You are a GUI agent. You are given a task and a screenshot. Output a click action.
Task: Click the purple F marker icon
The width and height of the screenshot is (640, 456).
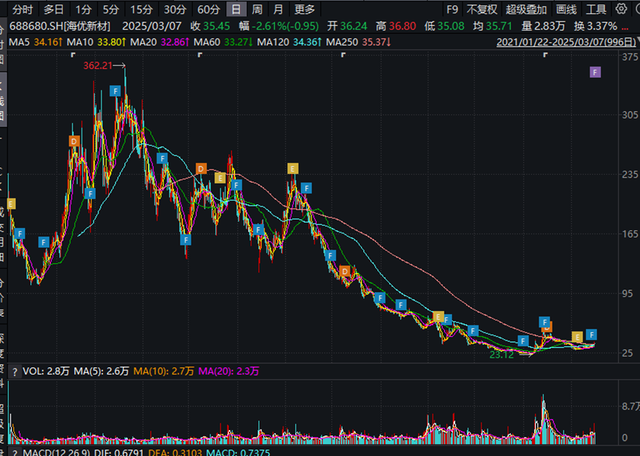pyautogui.click(x=595, y=73)
